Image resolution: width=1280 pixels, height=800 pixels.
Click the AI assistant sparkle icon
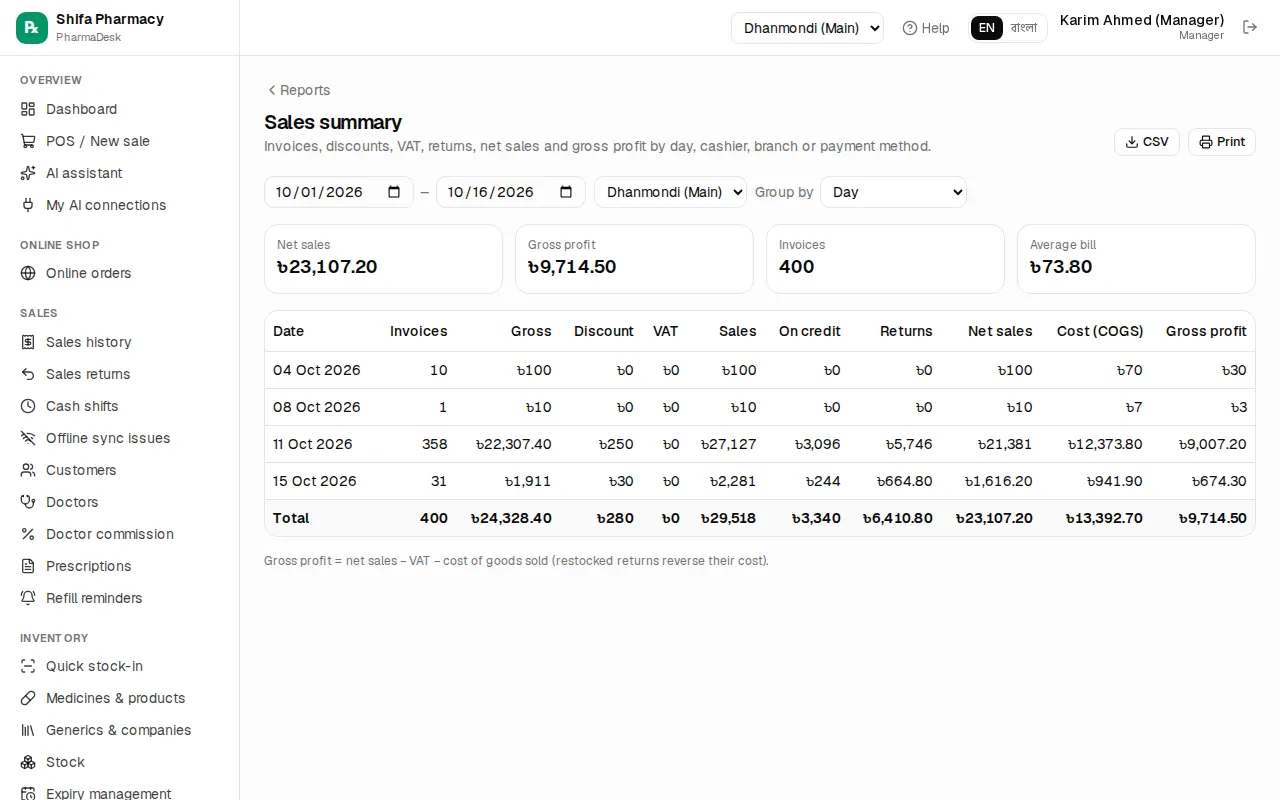pyautogui.click(x=28, y=173)
